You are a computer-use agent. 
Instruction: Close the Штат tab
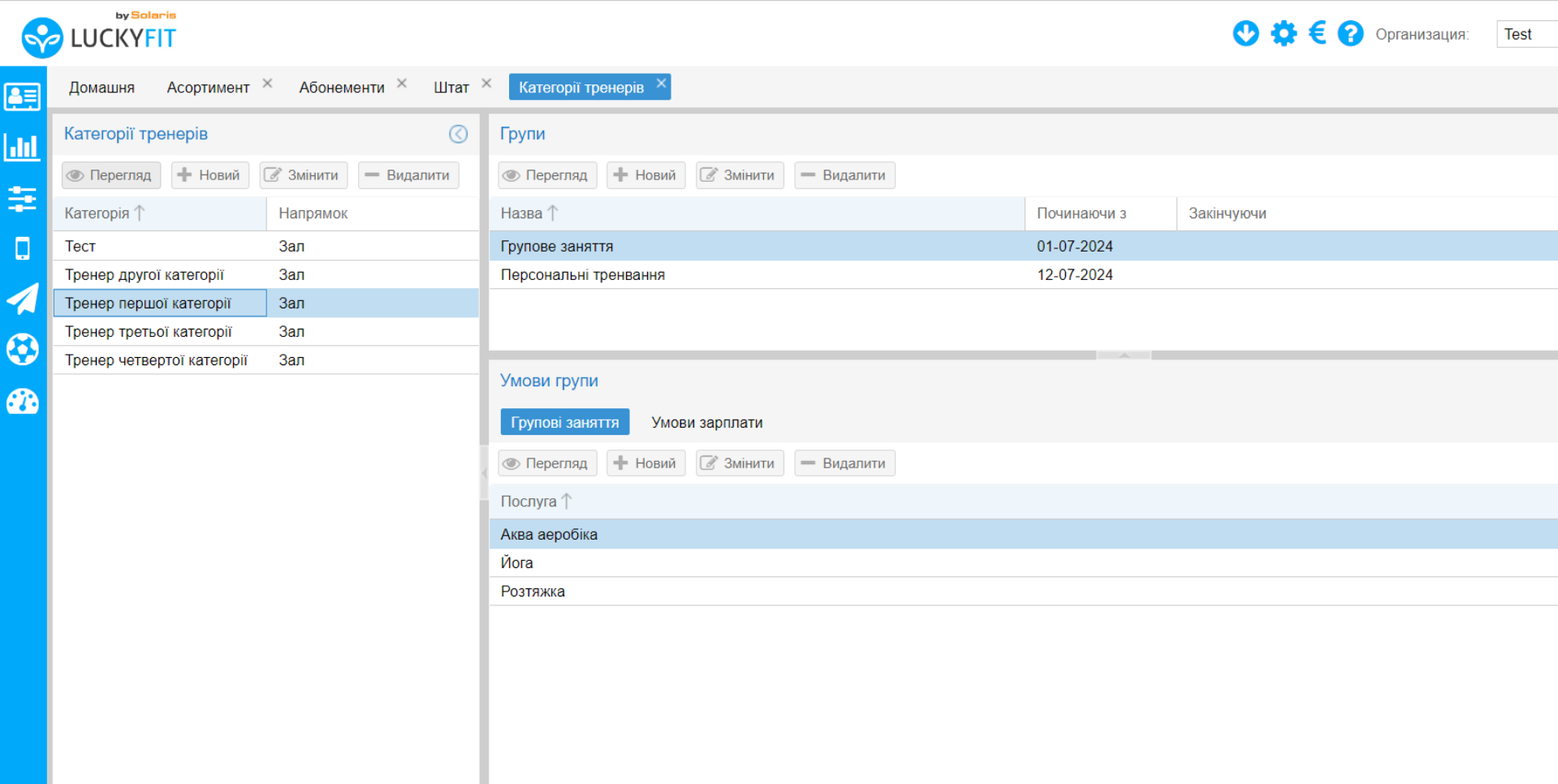(486, 84)
